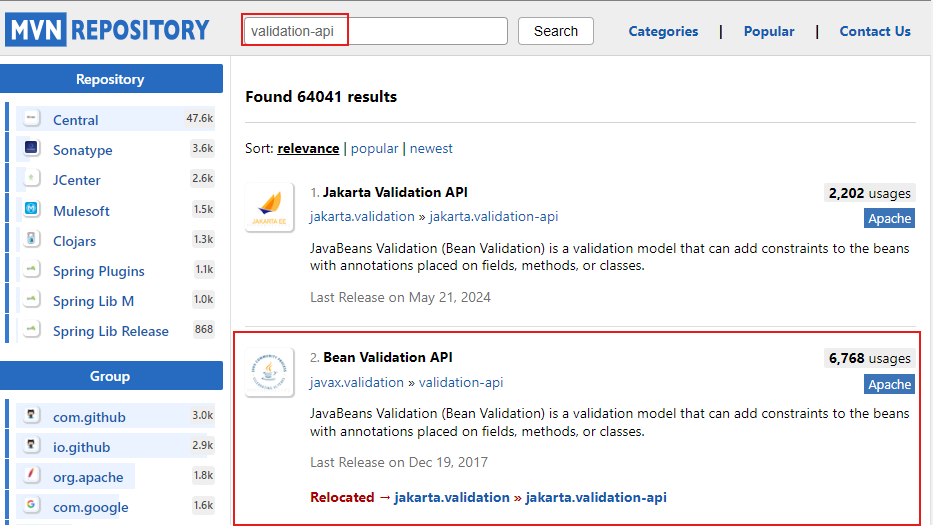Screen dimensions: 933x526
Task: Click the Repository sidebar header
Action: [111, 79]
